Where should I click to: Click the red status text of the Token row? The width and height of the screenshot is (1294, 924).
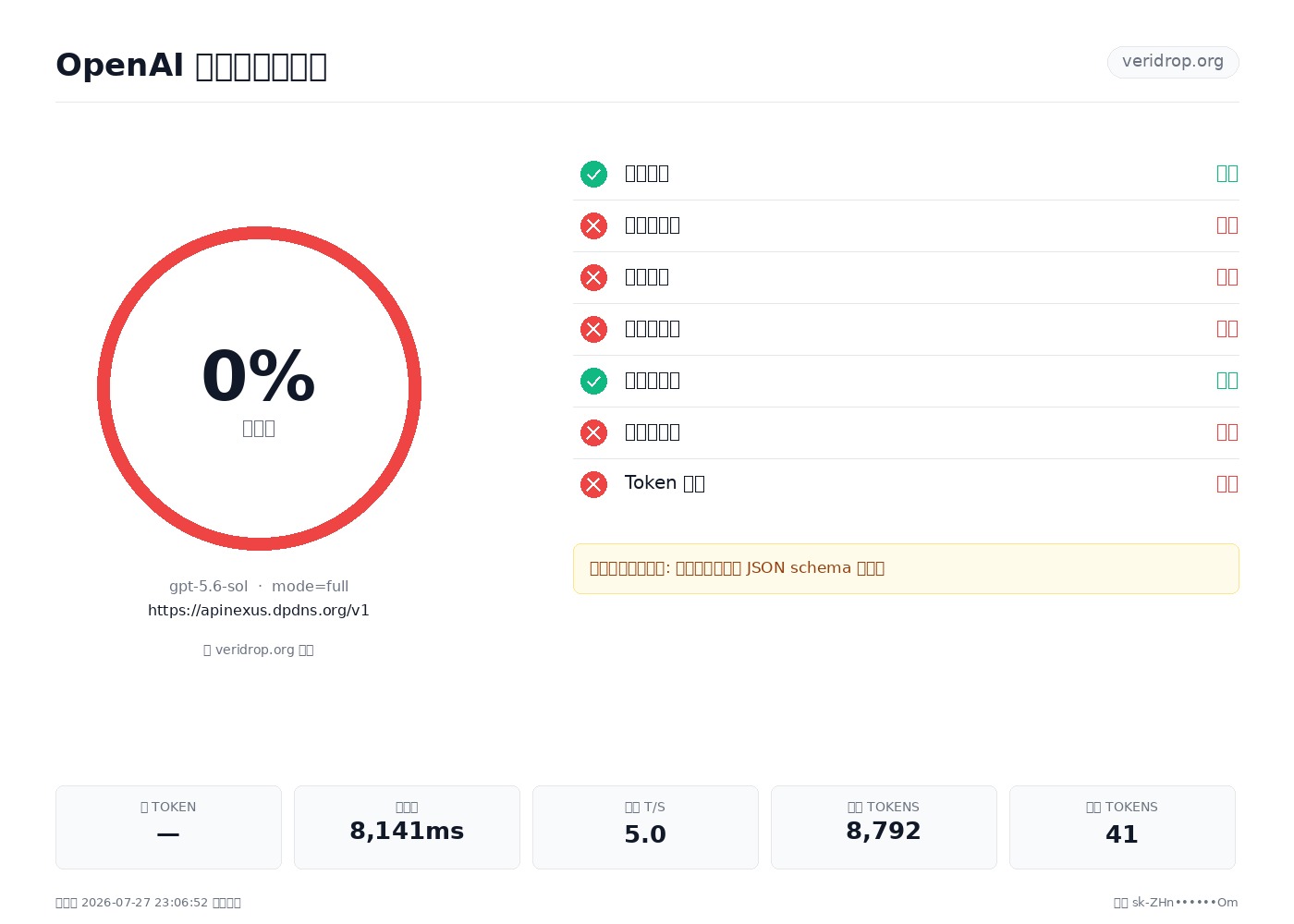[1227, 484]
